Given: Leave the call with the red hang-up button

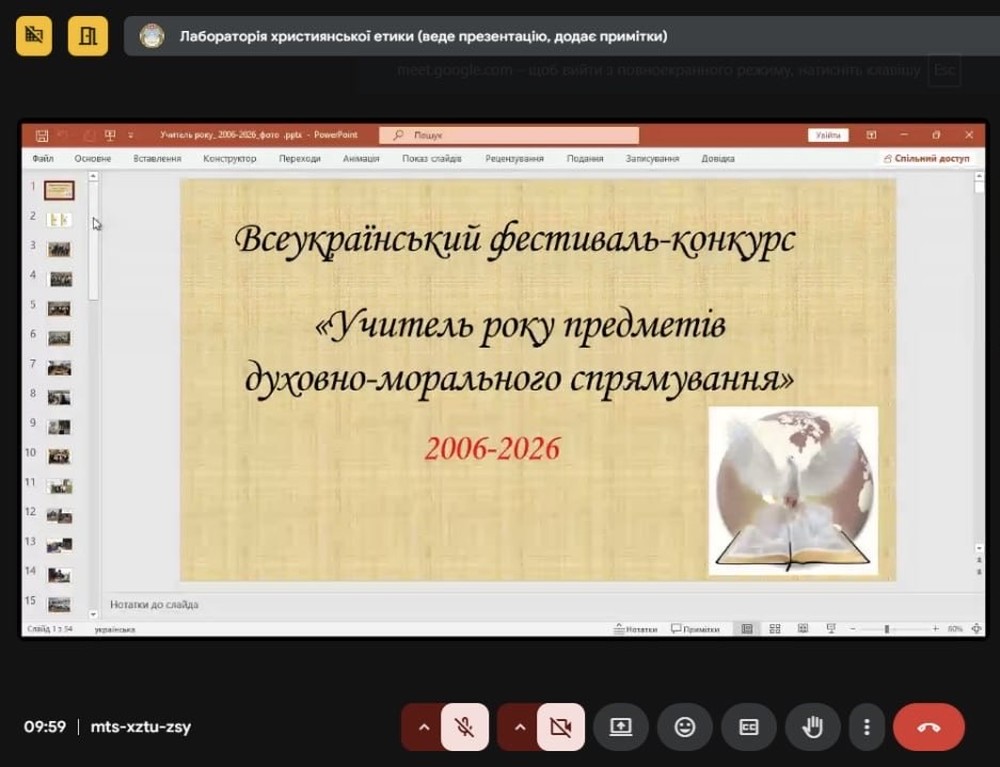Looking at the screenshot, I should point(928,727).
